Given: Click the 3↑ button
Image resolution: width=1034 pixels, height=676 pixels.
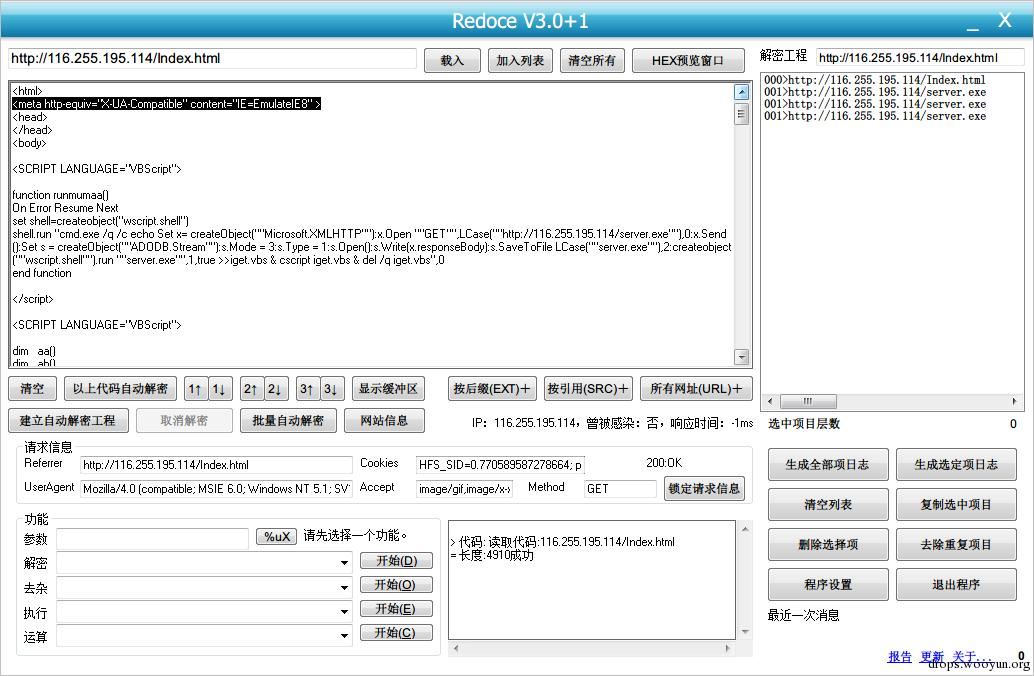Looking at the screenshot, I should pyautogui.click(x=307, y=388).
